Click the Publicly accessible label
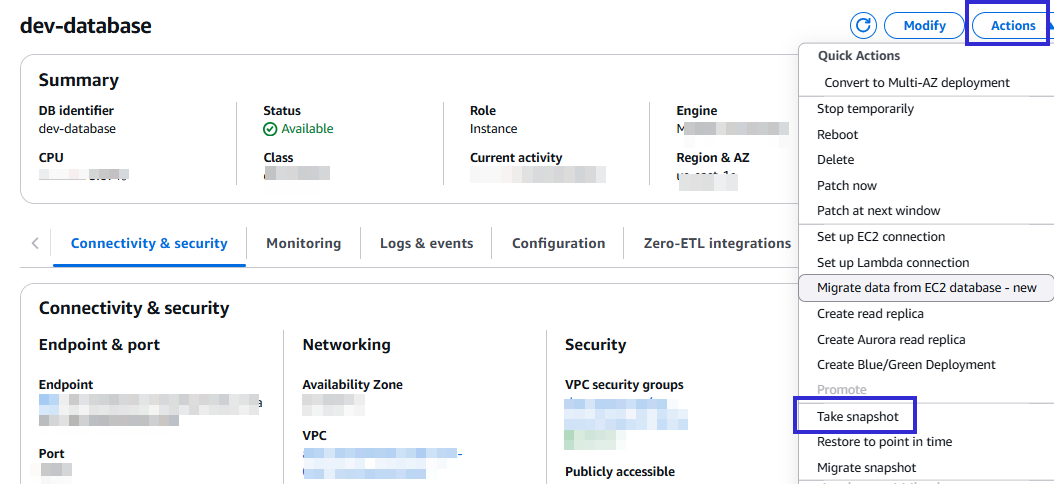Viewport: 1054px width, 484px height. pyautogui.click(x=620, y=471)
